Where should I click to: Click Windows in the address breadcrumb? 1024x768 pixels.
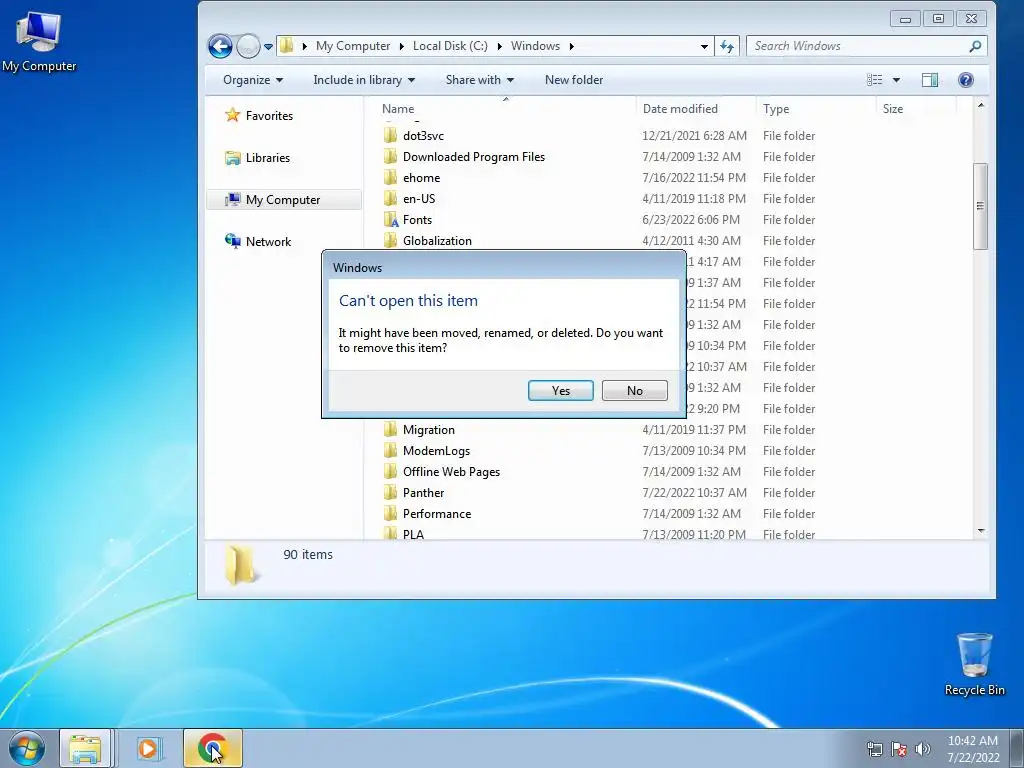point(536,46)
